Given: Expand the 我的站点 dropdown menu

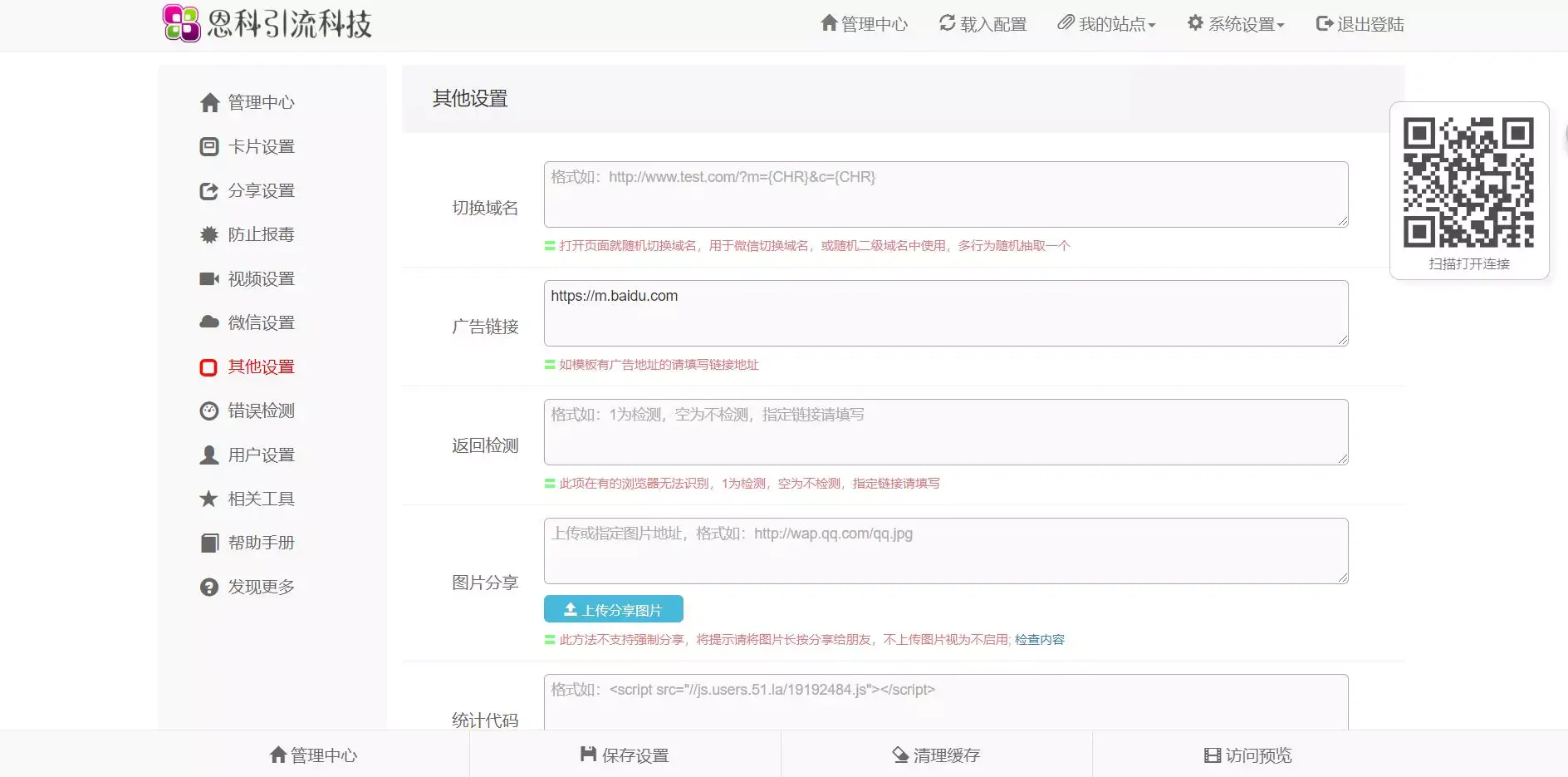Looking at the screenshot, I should (1106, 24).
